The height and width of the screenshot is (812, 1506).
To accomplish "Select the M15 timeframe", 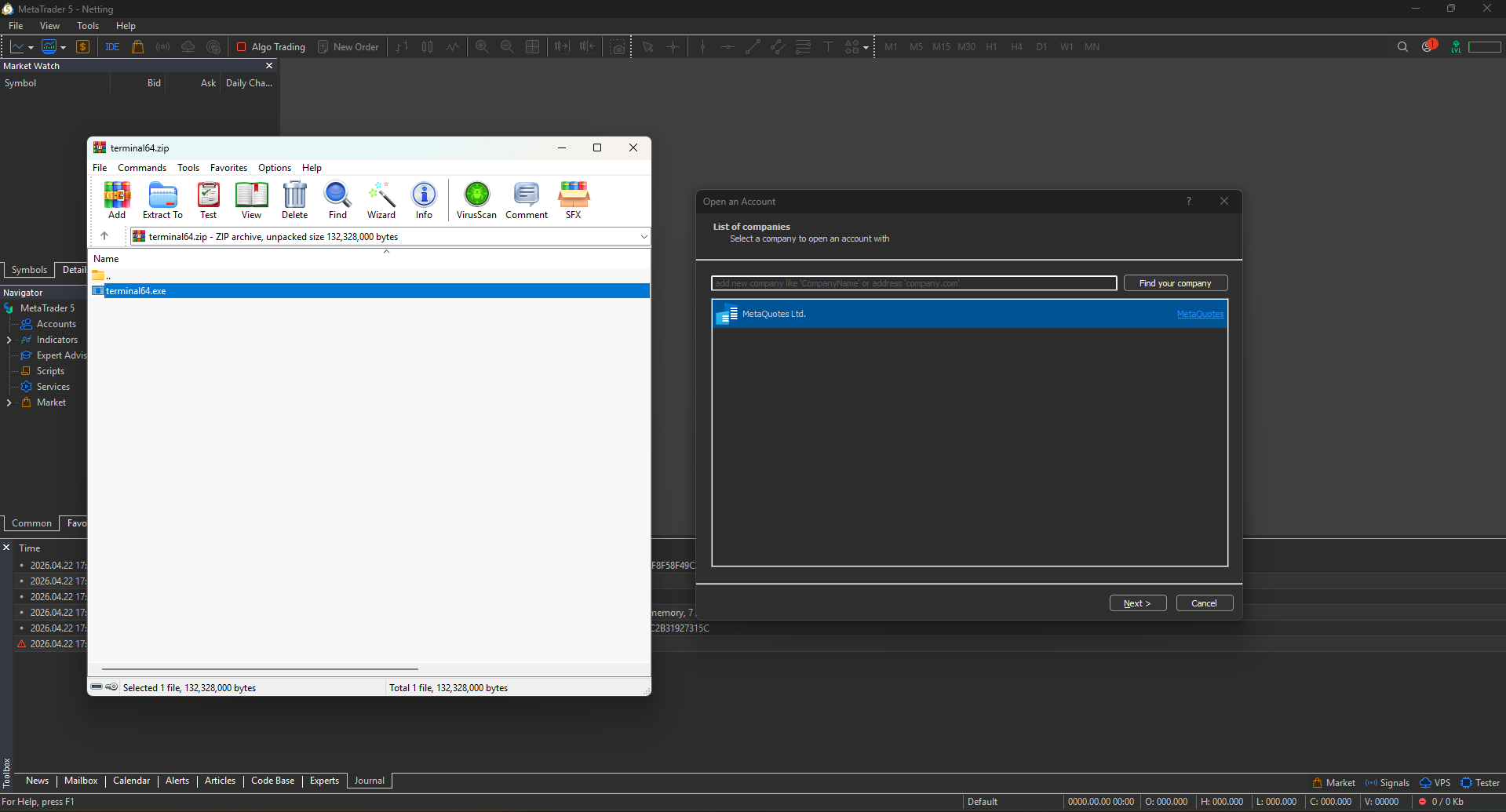I will (x=941, y=47).
